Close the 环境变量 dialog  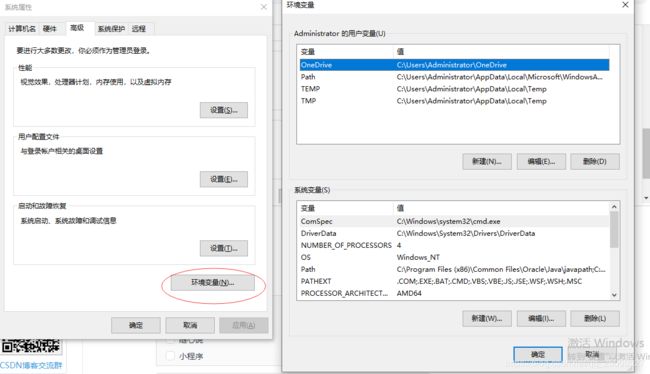625,5
